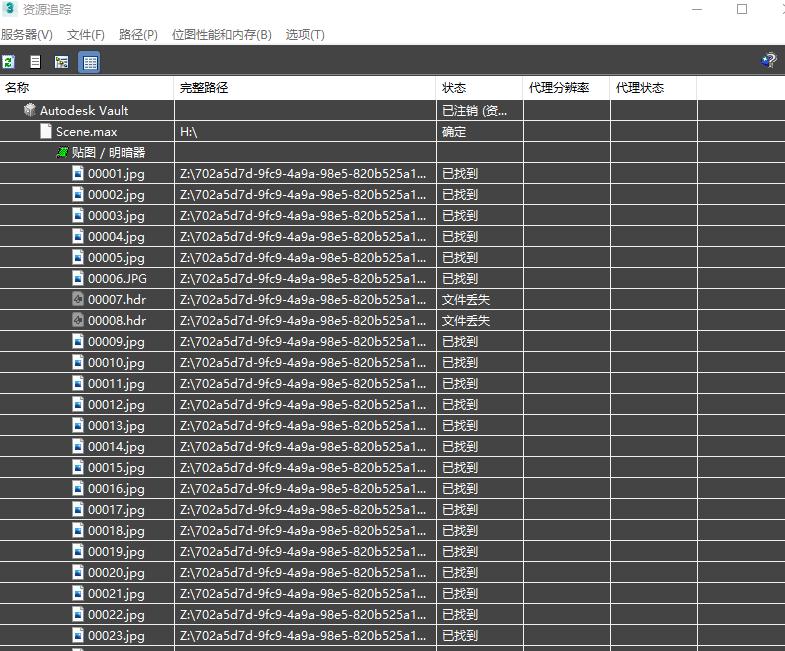Screen dimensions: 785x651
Task: Sort by the 名称 column header
Action: (87, 88)
